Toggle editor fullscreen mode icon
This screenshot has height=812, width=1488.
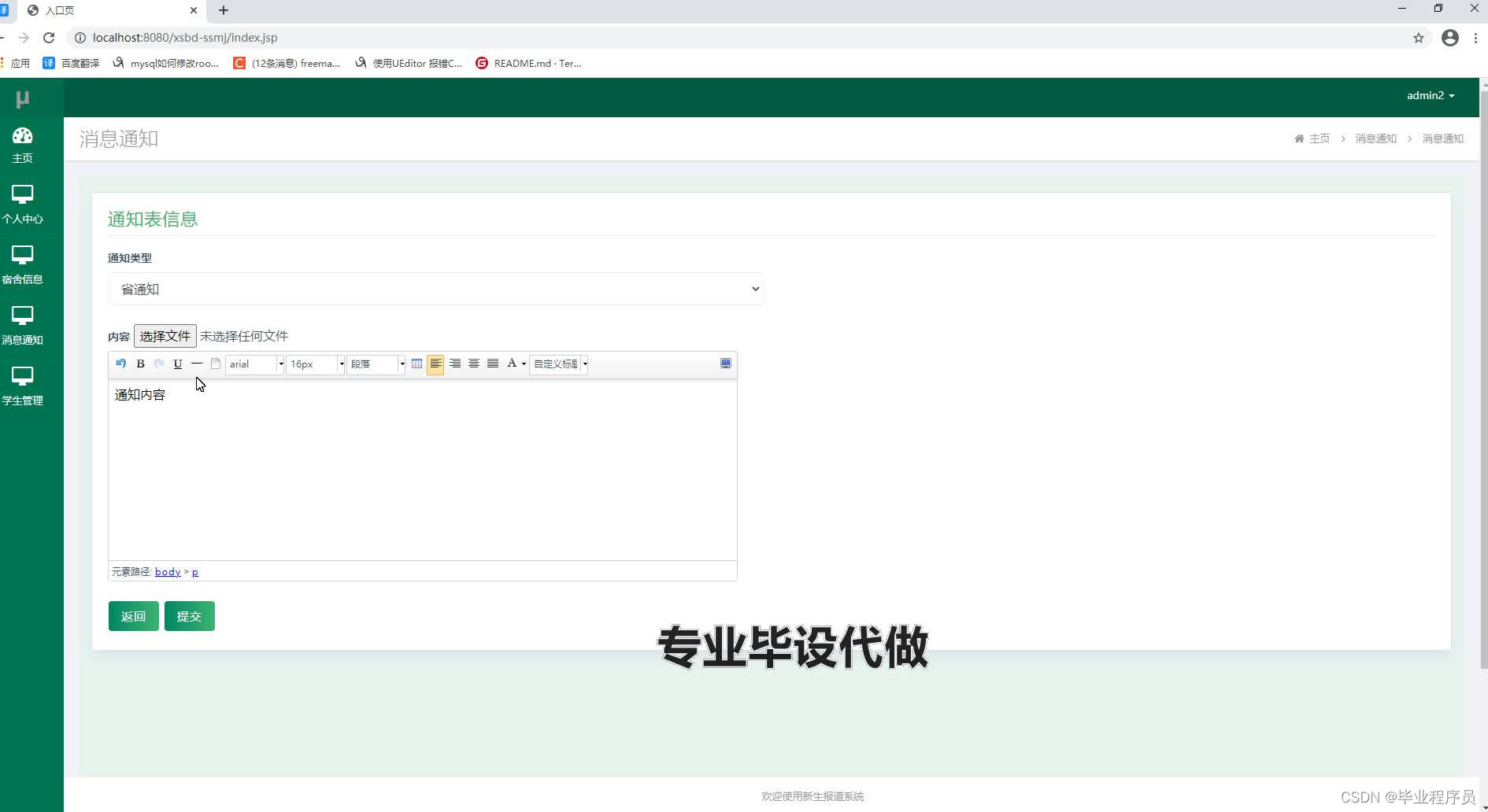pyautogui.click(x=726, y=364)
